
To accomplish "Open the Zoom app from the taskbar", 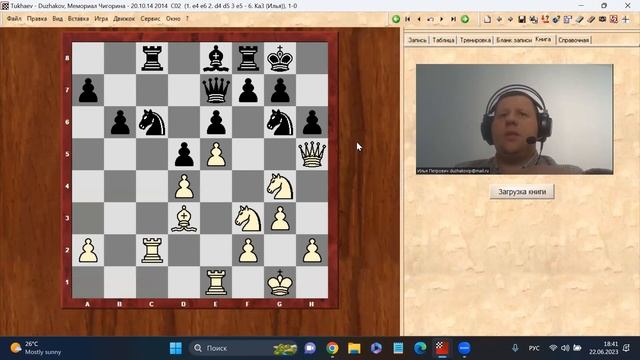I will [x=464, y=348].
